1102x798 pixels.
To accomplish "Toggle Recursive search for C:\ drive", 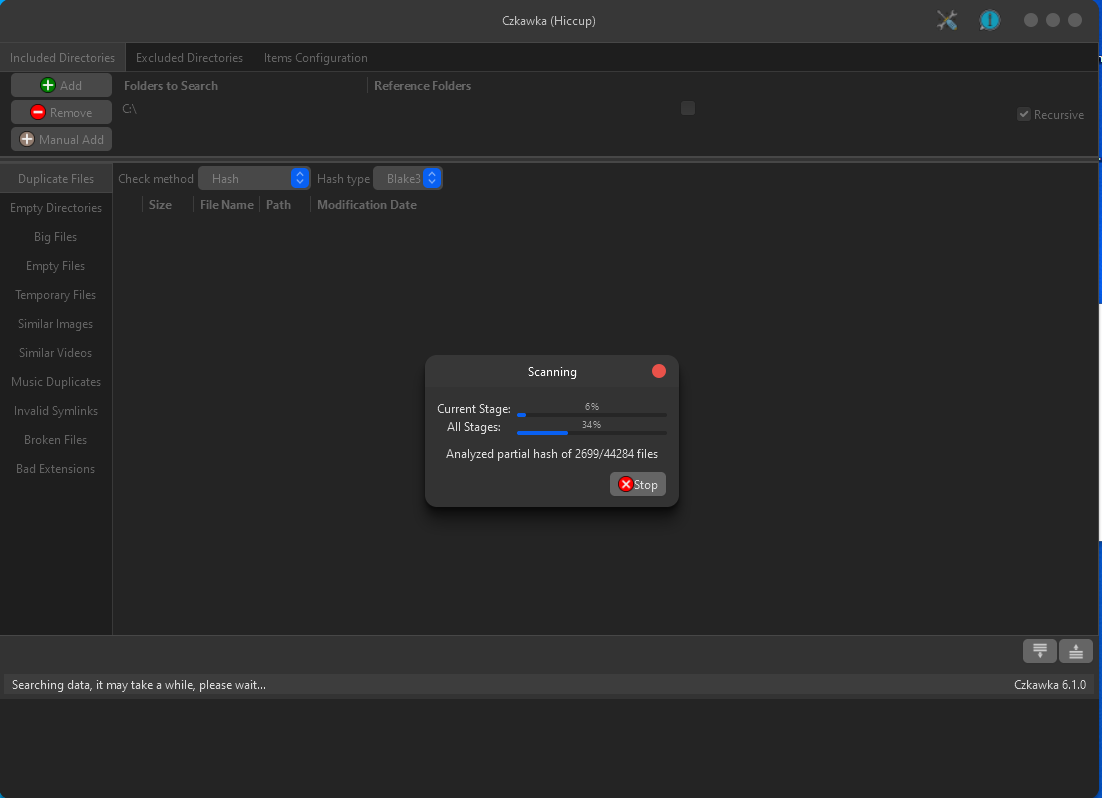I will (1023, 114).
